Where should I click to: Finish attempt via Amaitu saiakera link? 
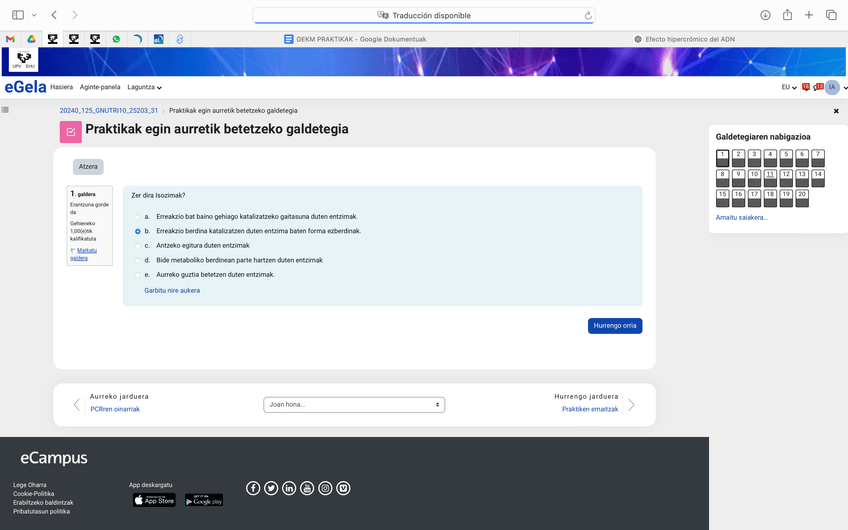point(742,217)
